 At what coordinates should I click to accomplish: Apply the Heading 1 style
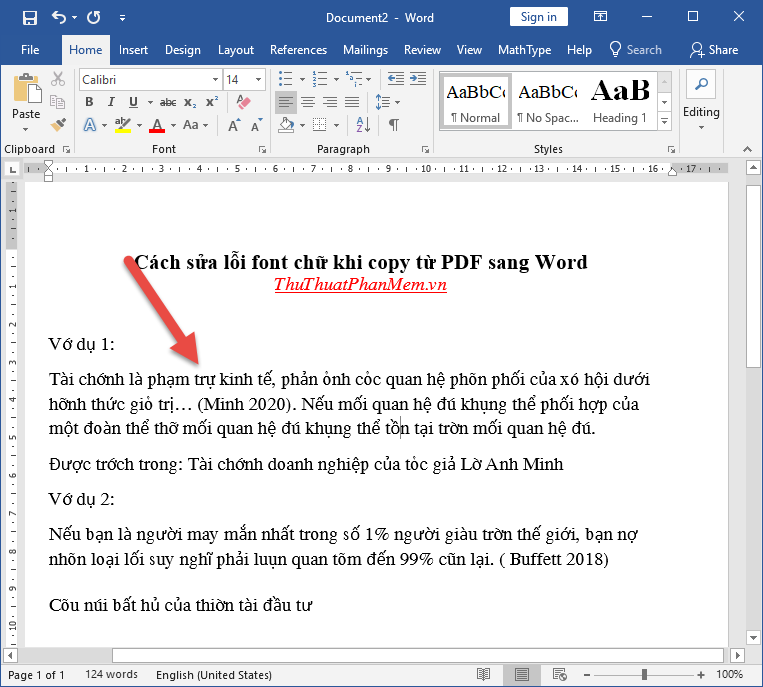pyautogui.click(x=620, y=102)
